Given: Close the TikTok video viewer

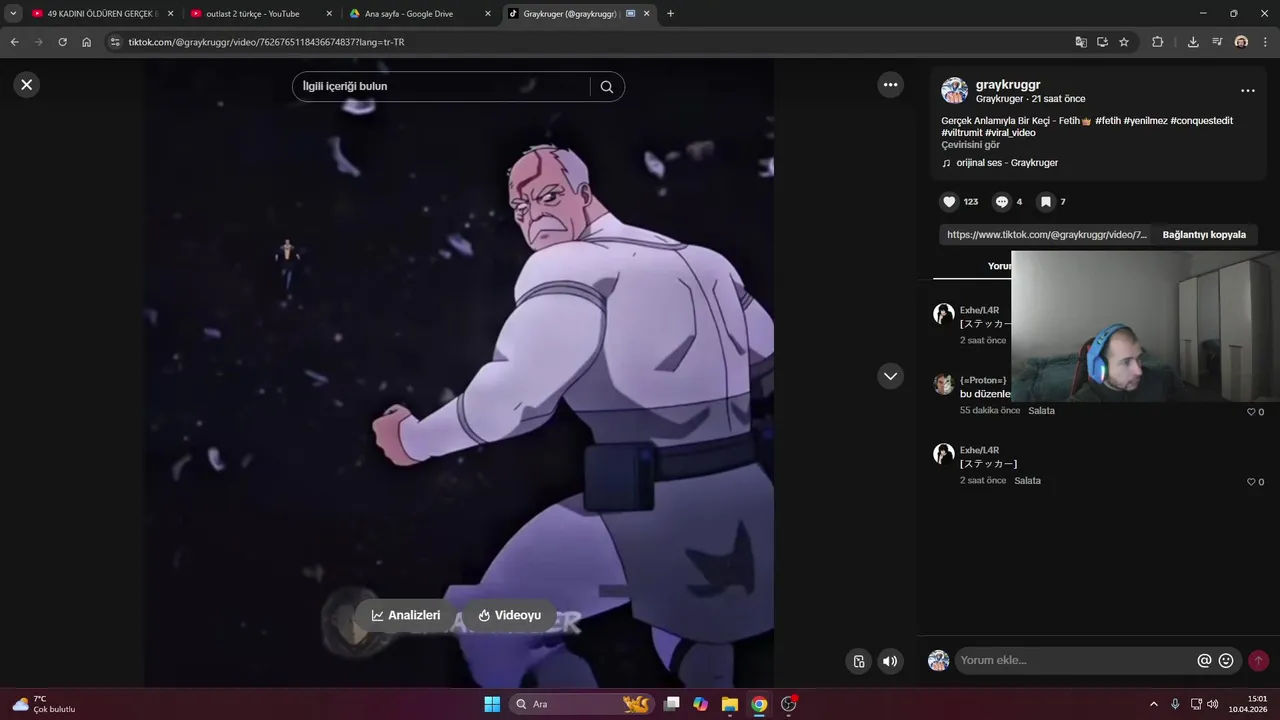Looking at the screenshot, I should click(x=27, y=85).
